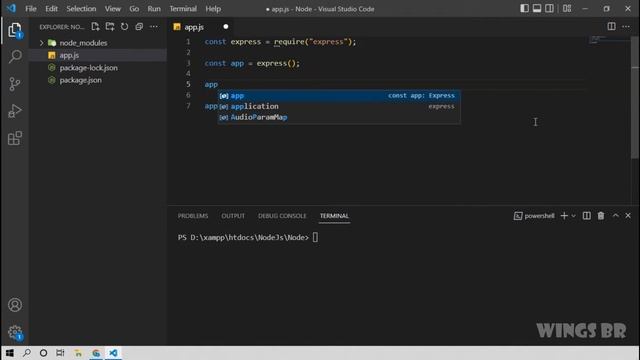The height and width of the screenshot is (360, 640).
Task: Create a new folder in Explorer
Action: [110, 27]
